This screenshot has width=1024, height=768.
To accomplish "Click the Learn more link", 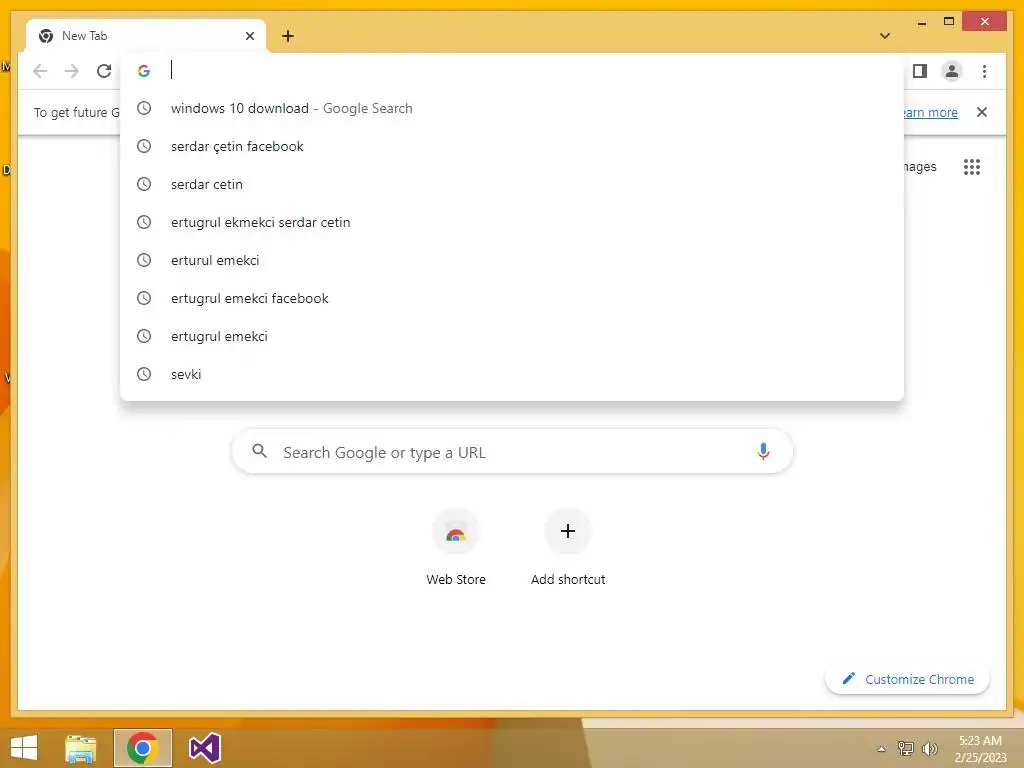I will (x=931, y=112).
